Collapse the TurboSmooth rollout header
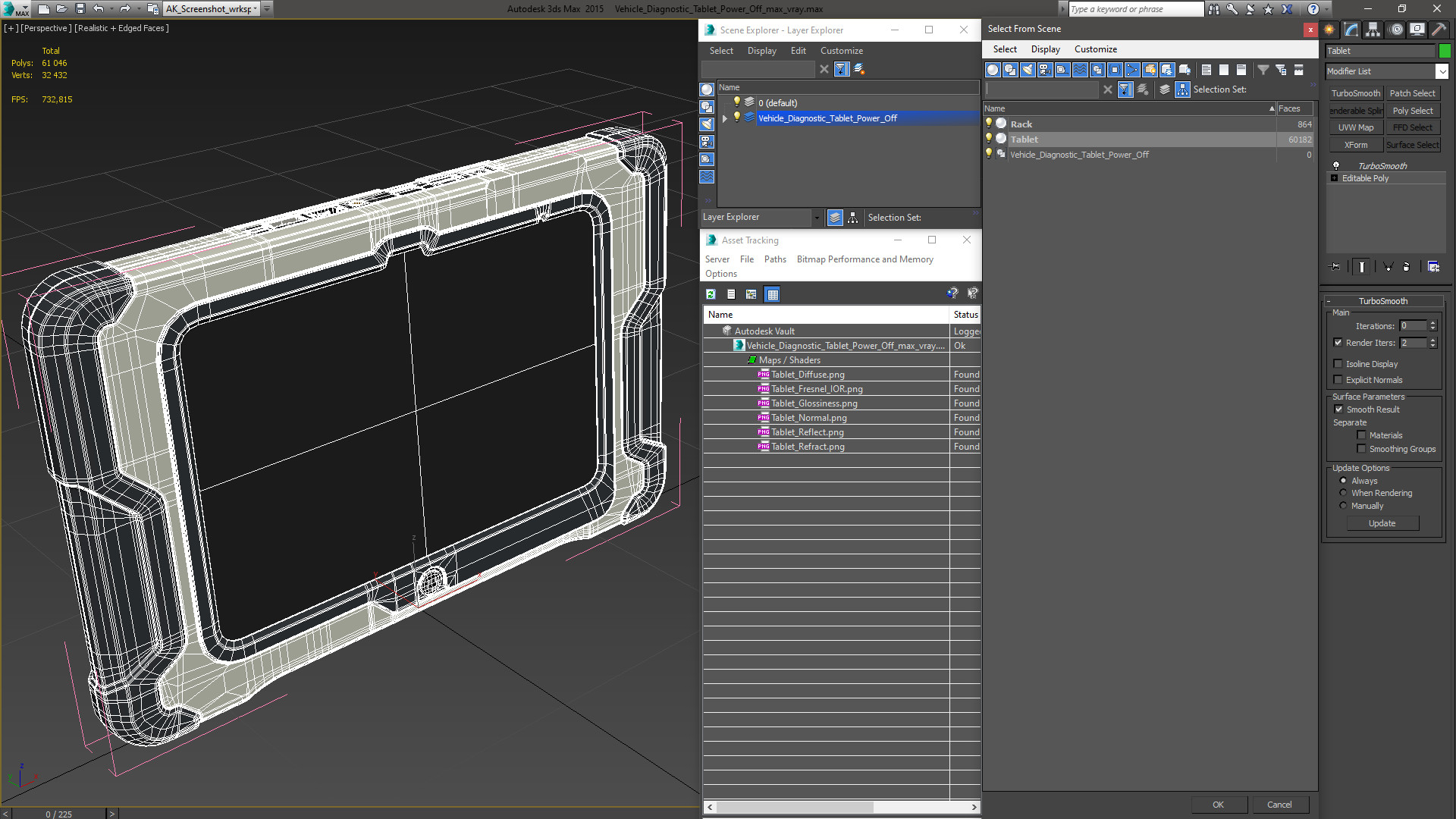This screenshot has width=1456, height=819. 1382,301
